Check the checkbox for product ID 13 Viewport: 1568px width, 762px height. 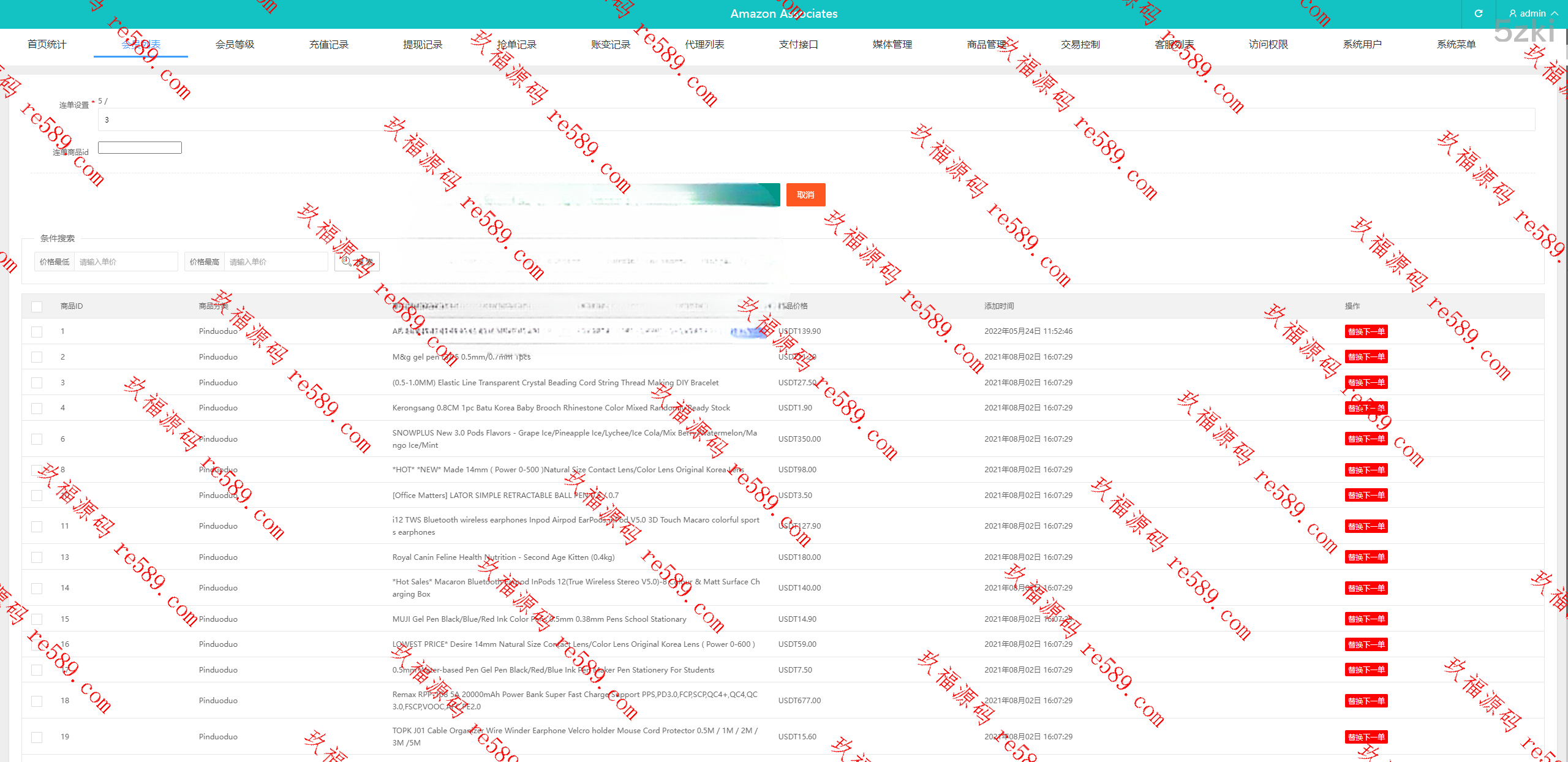37,557
